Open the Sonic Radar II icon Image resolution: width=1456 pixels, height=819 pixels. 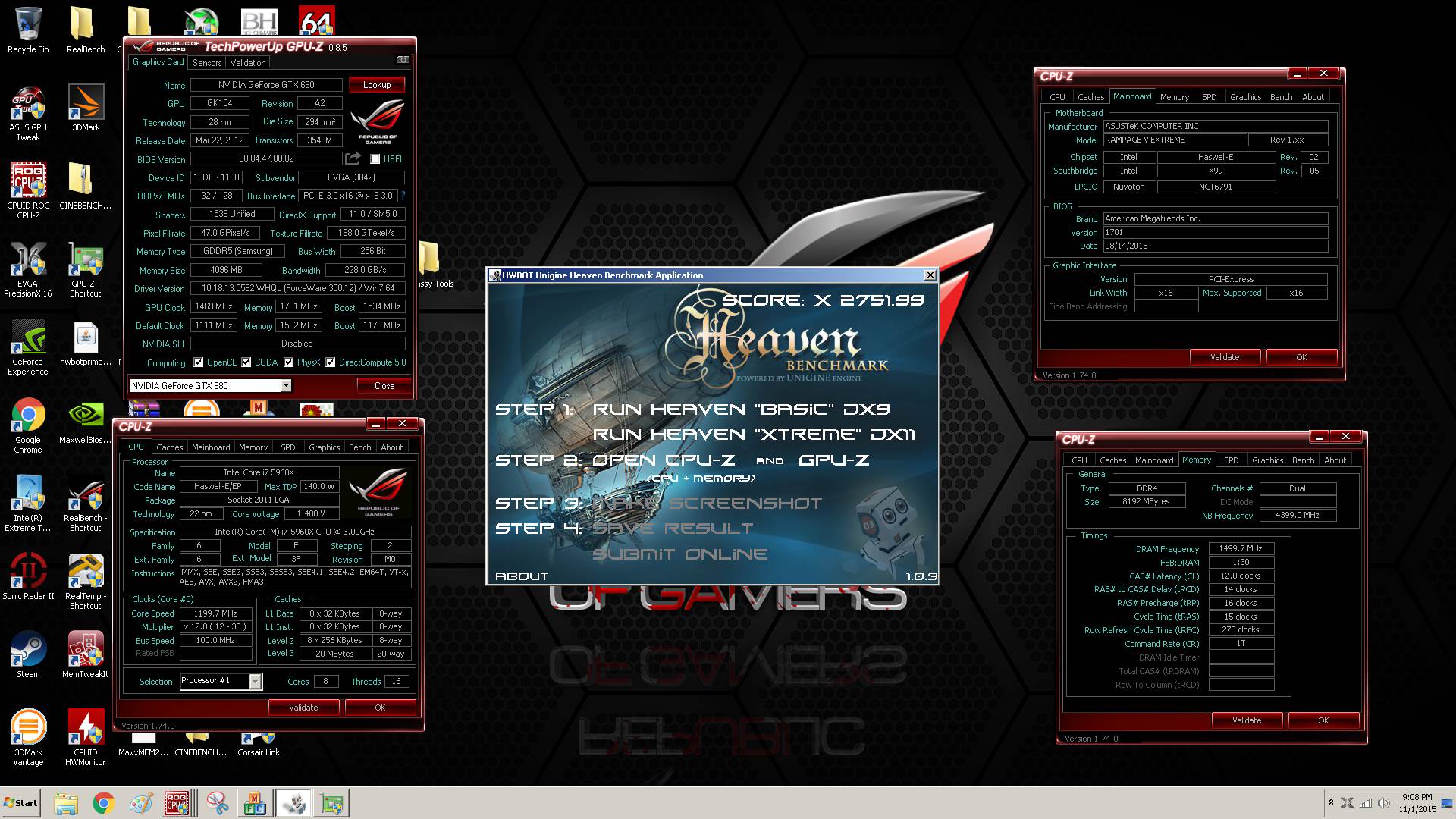(x=28, y=576)
